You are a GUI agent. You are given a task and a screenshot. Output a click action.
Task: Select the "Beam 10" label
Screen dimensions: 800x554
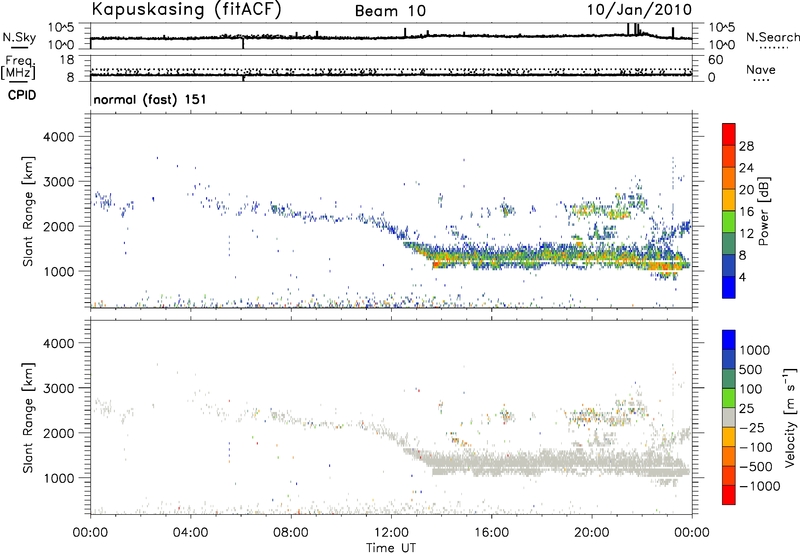390,11
